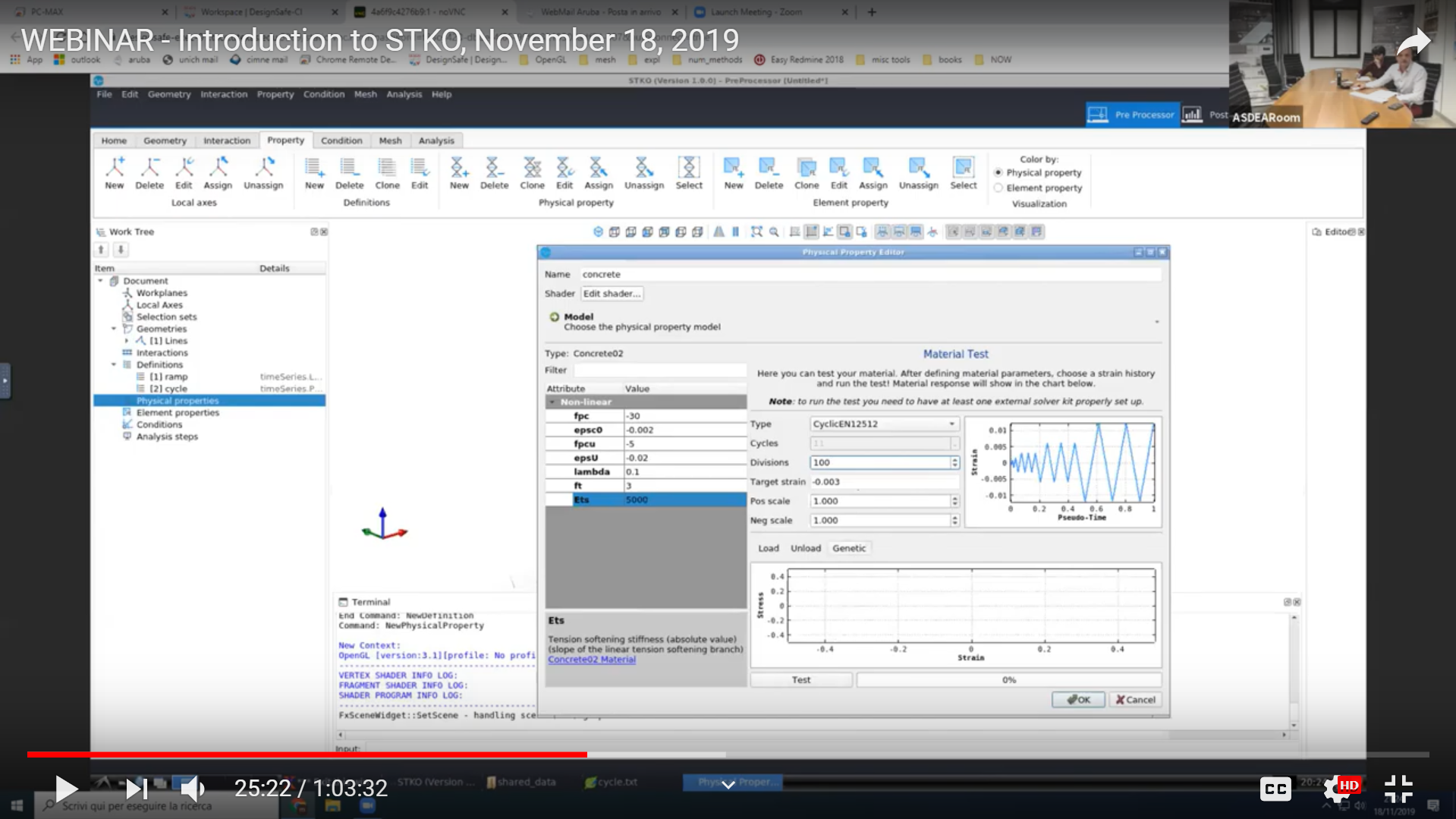This screenshot has width=1456, height=819.
Task: Confirm with the OK button
Action: tap(1078, 700)
